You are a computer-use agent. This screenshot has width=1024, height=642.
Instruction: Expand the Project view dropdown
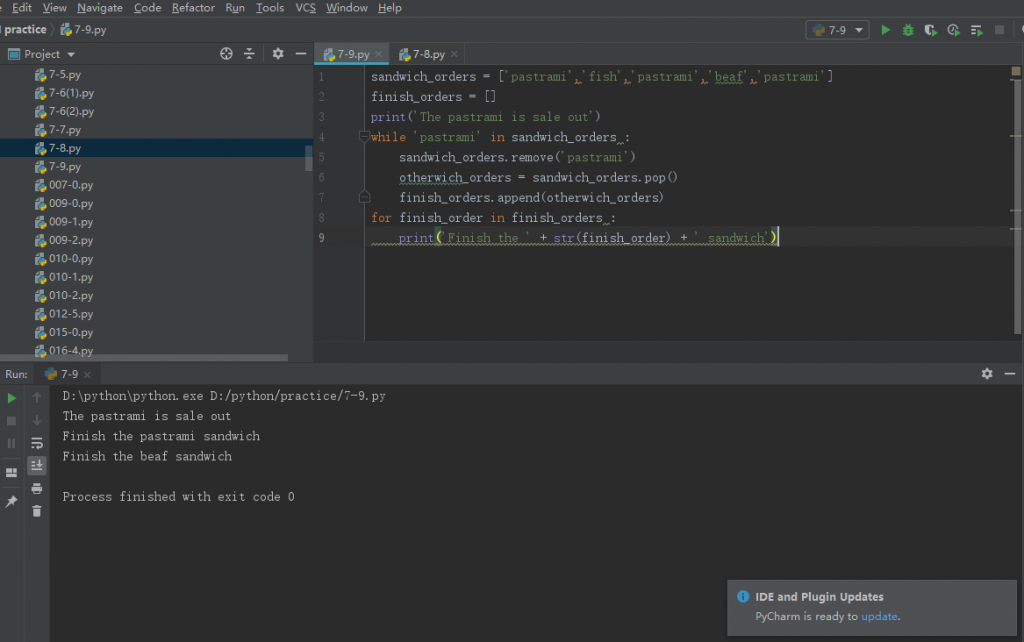[71, 54]
